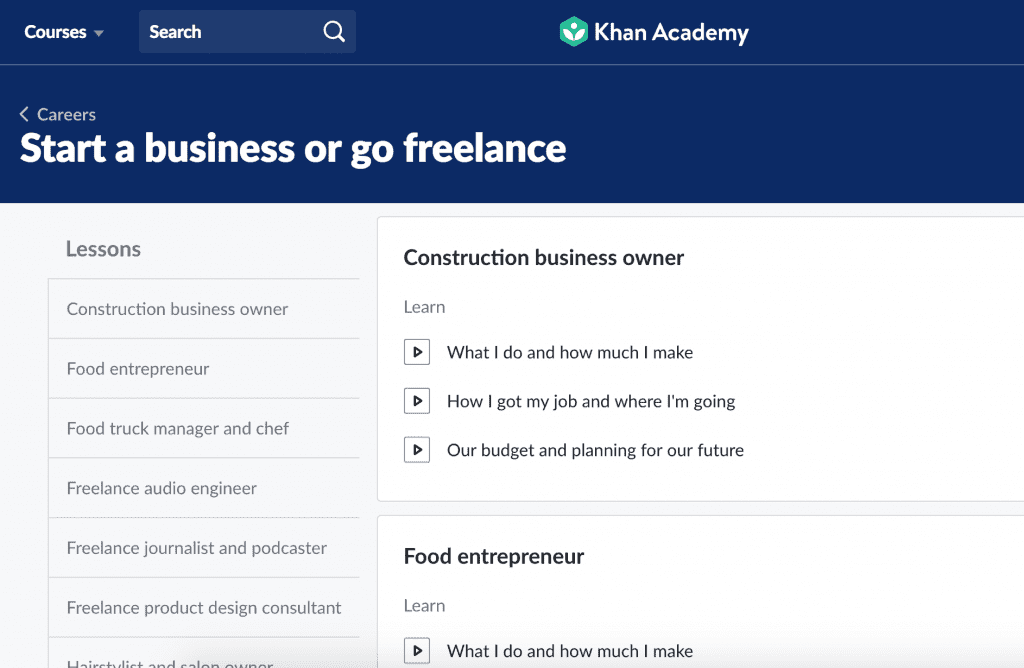
Task: Play Food entrepreneur's first video icon
Action: 417,650
